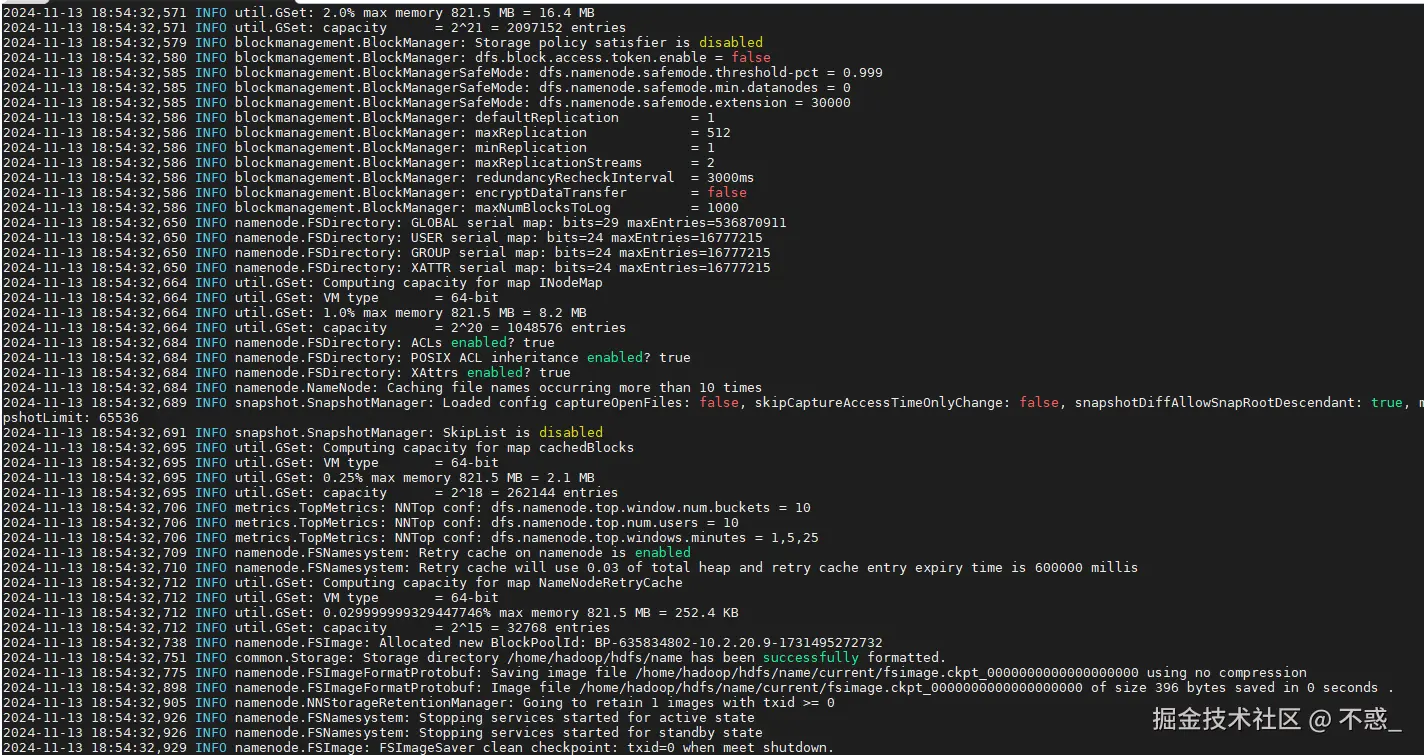Click the "GROUP serial map" FSDirectory line

(386, 253)
